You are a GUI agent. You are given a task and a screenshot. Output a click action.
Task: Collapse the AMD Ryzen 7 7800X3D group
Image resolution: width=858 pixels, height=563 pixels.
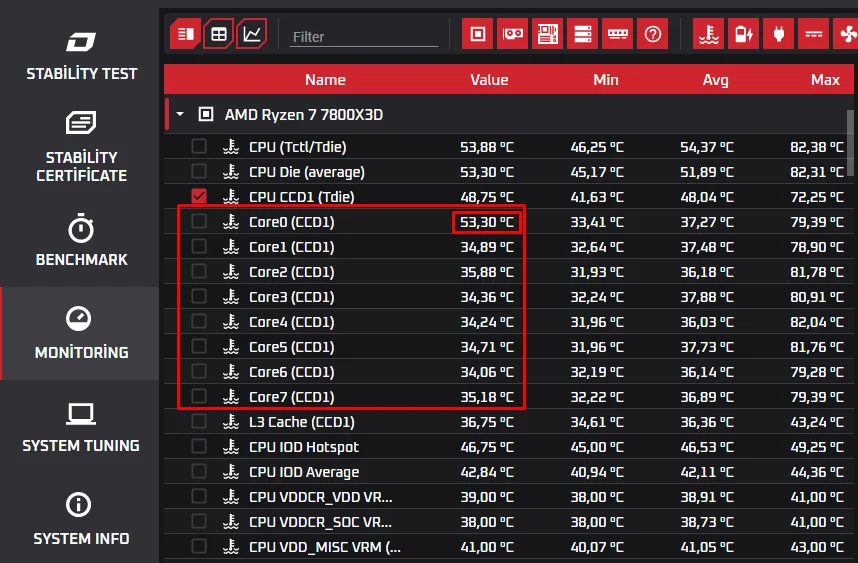point(179,115)
